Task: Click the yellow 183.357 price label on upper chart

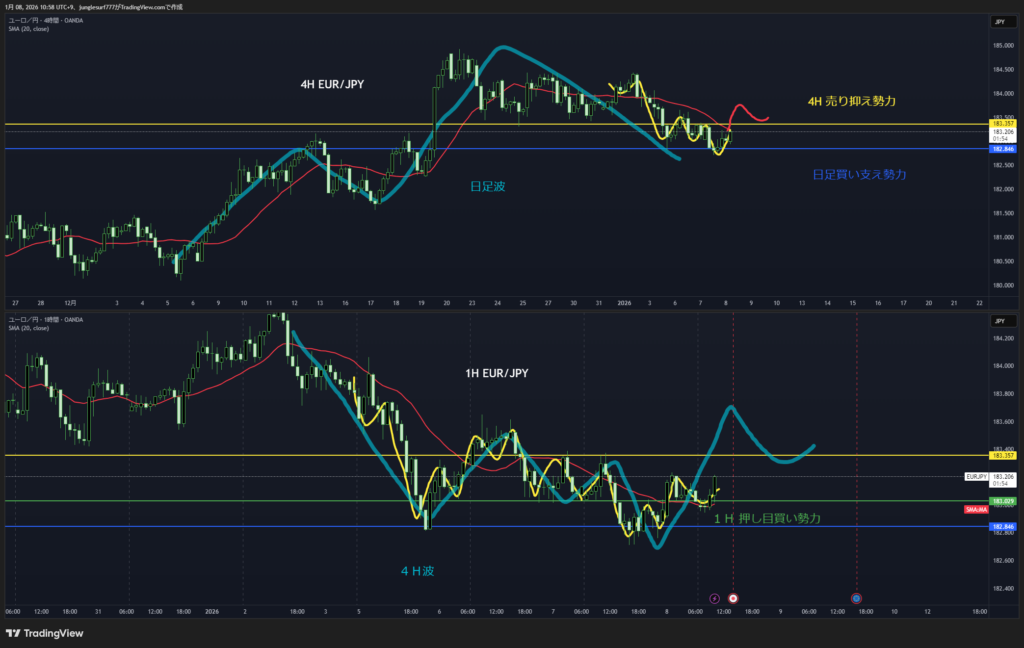Action: pyautogui.click(x=1002, y=124)
